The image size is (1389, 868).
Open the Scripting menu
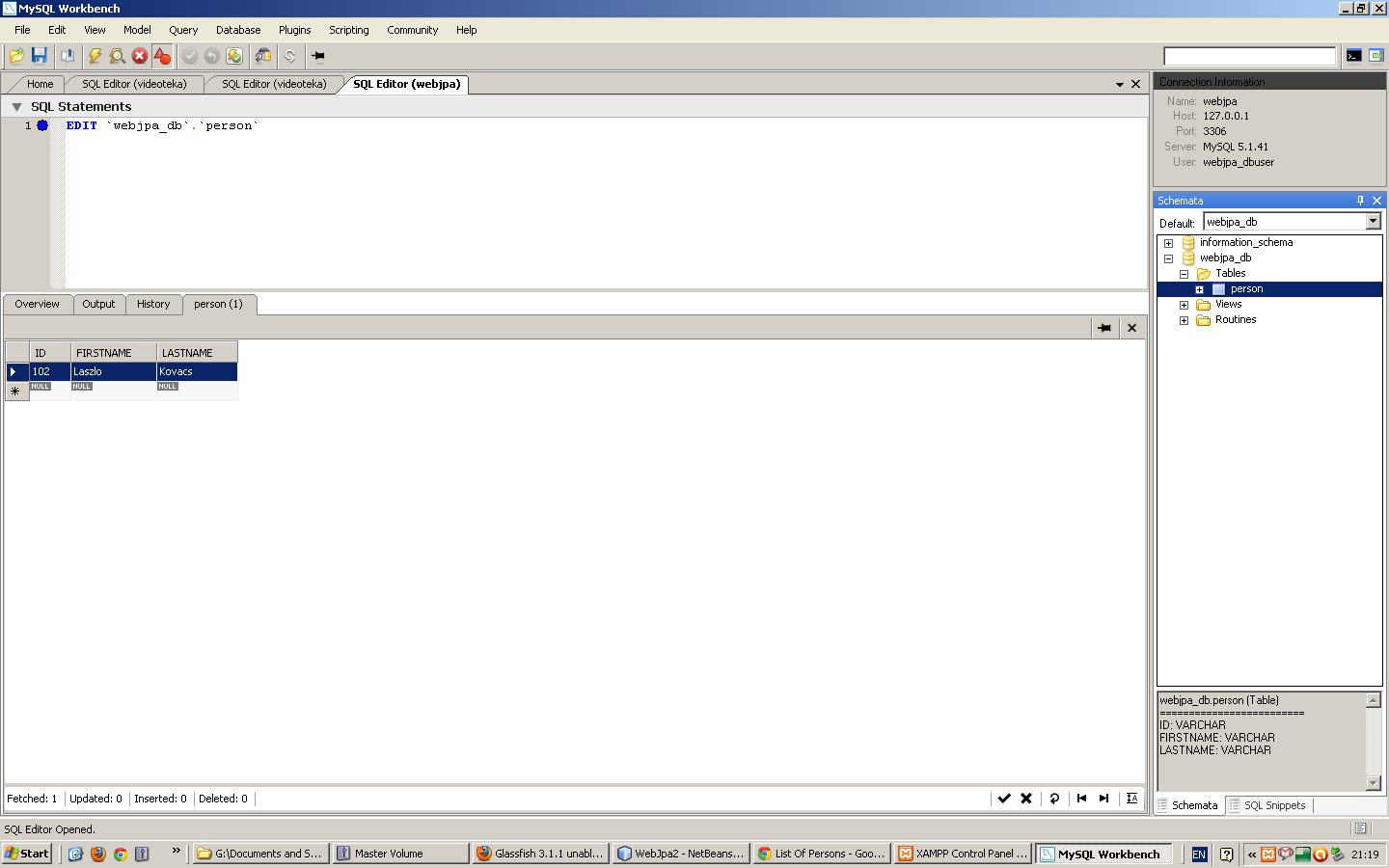349,30
